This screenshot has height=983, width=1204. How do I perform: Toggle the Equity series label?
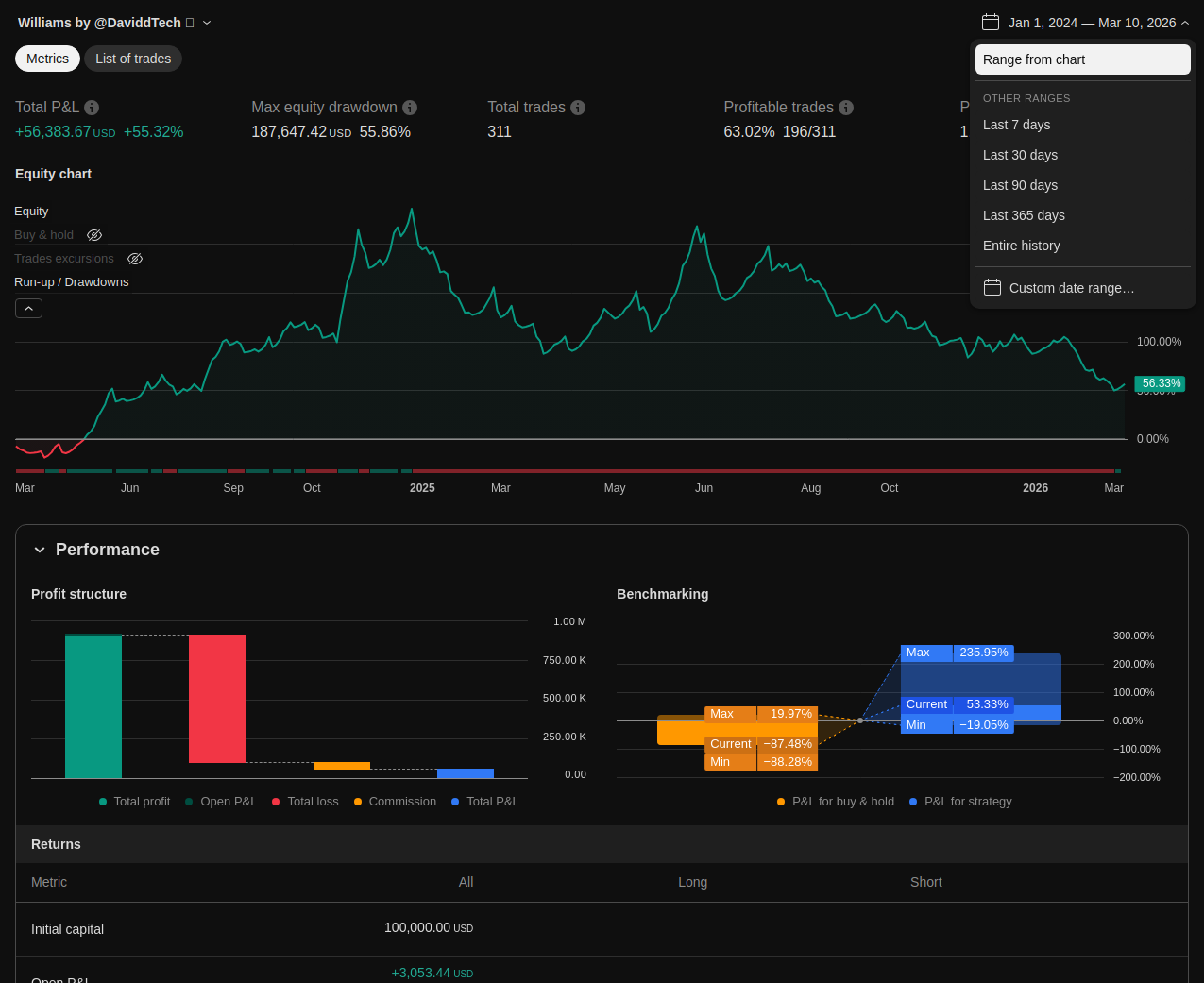[x=31, y=212]
